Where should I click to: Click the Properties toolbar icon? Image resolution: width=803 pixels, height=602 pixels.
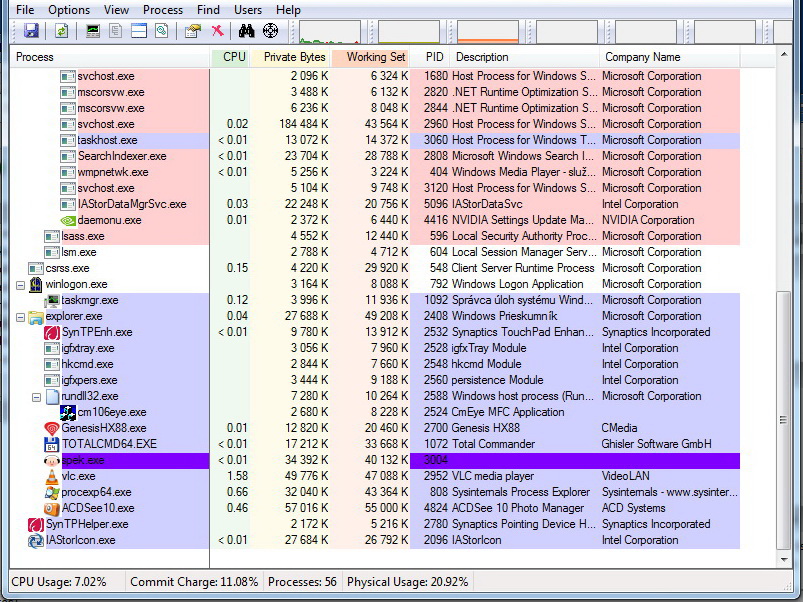(193, 31)
